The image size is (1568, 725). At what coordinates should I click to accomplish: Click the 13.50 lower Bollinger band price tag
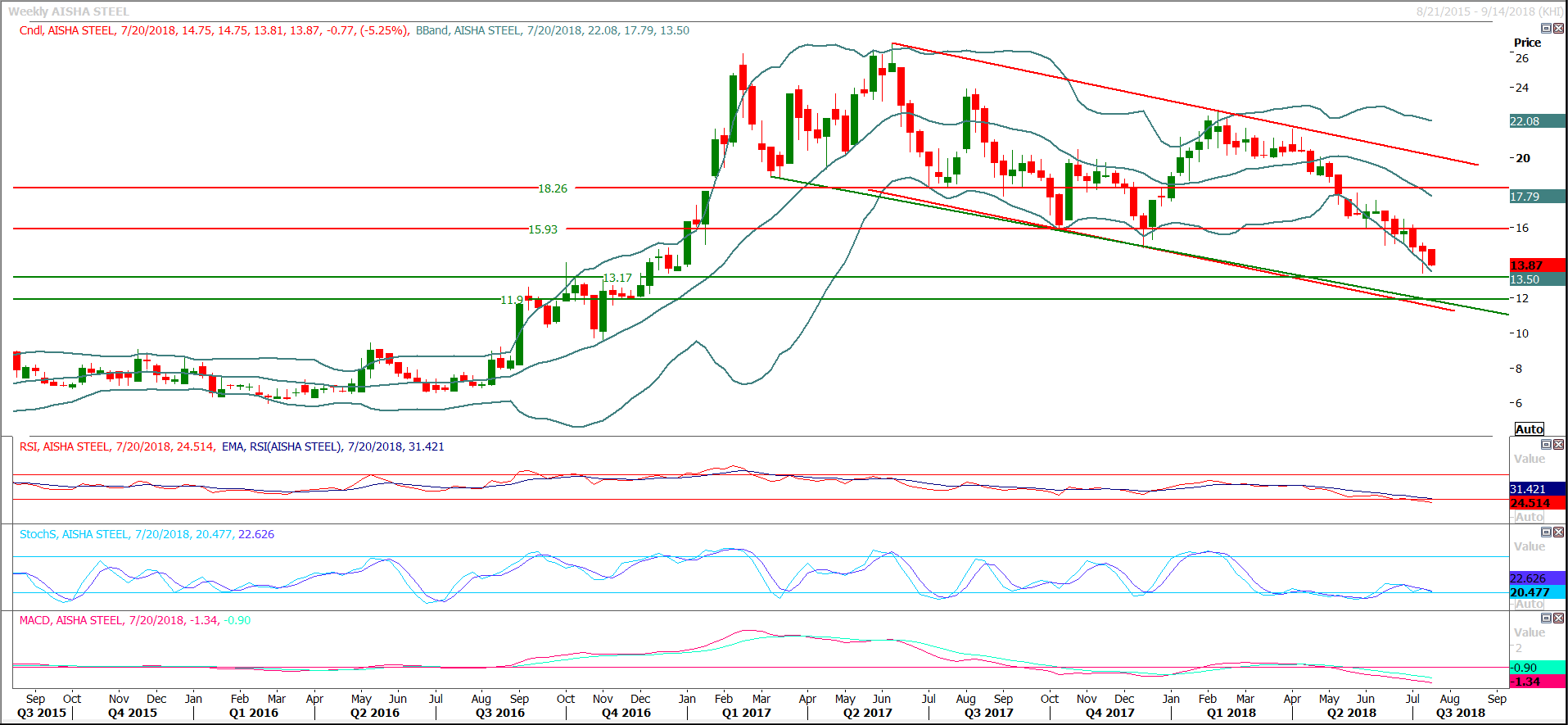1537,279
